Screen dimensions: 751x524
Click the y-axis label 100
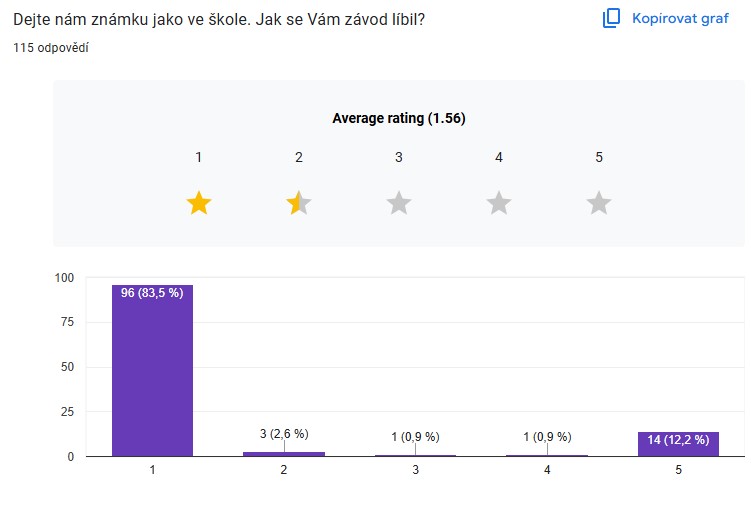(65, 278)
